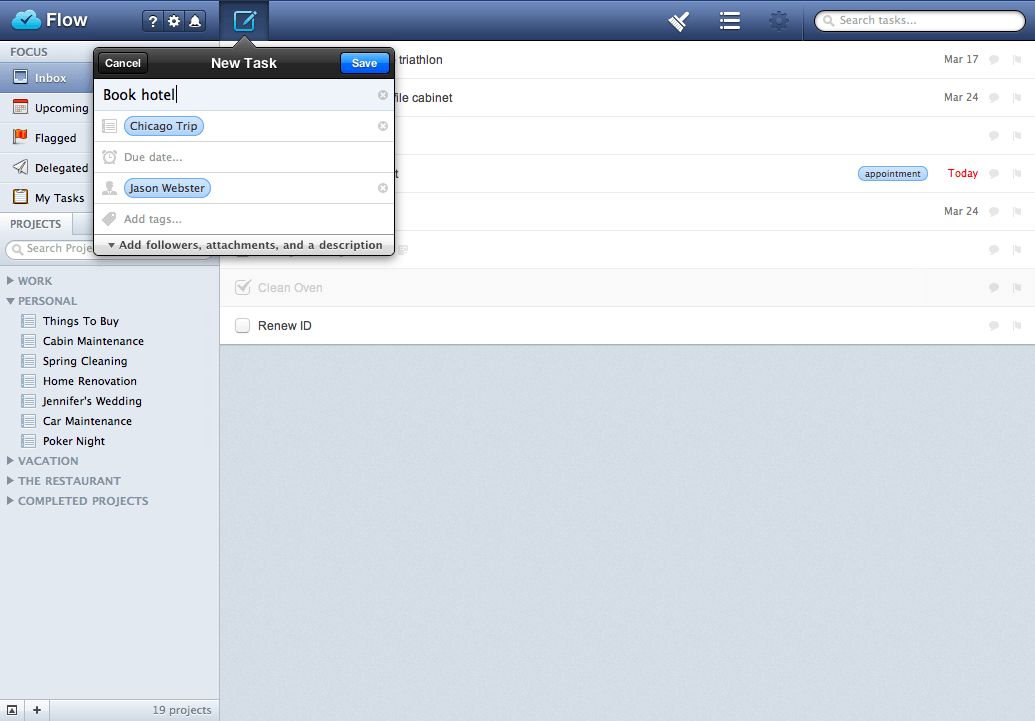Viewport: 1035px width, 721px height.
Task: Open My Tasks in Focus list
Action: click(46, 197)
